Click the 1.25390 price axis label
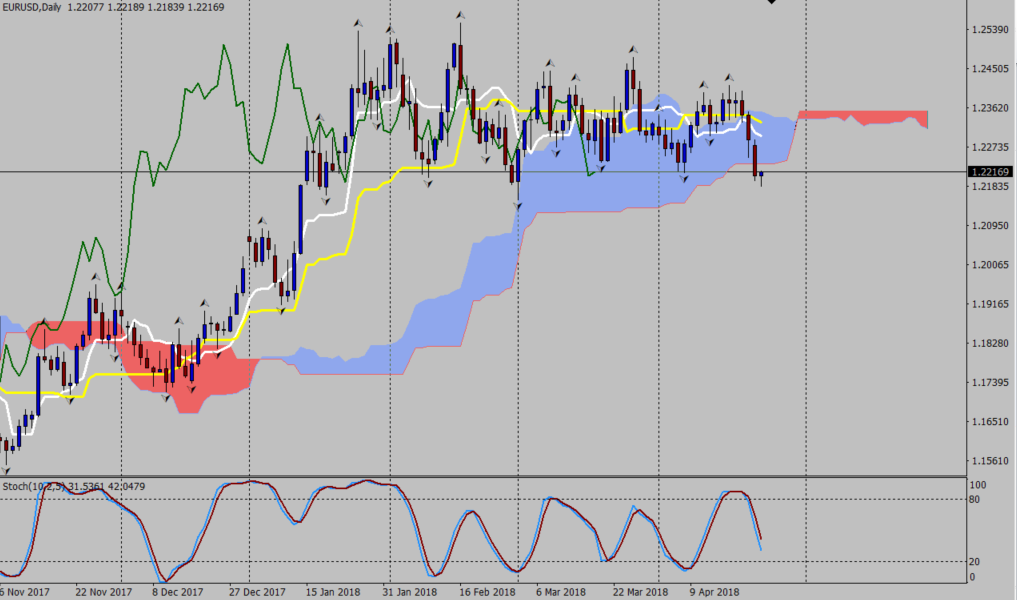 990,30
